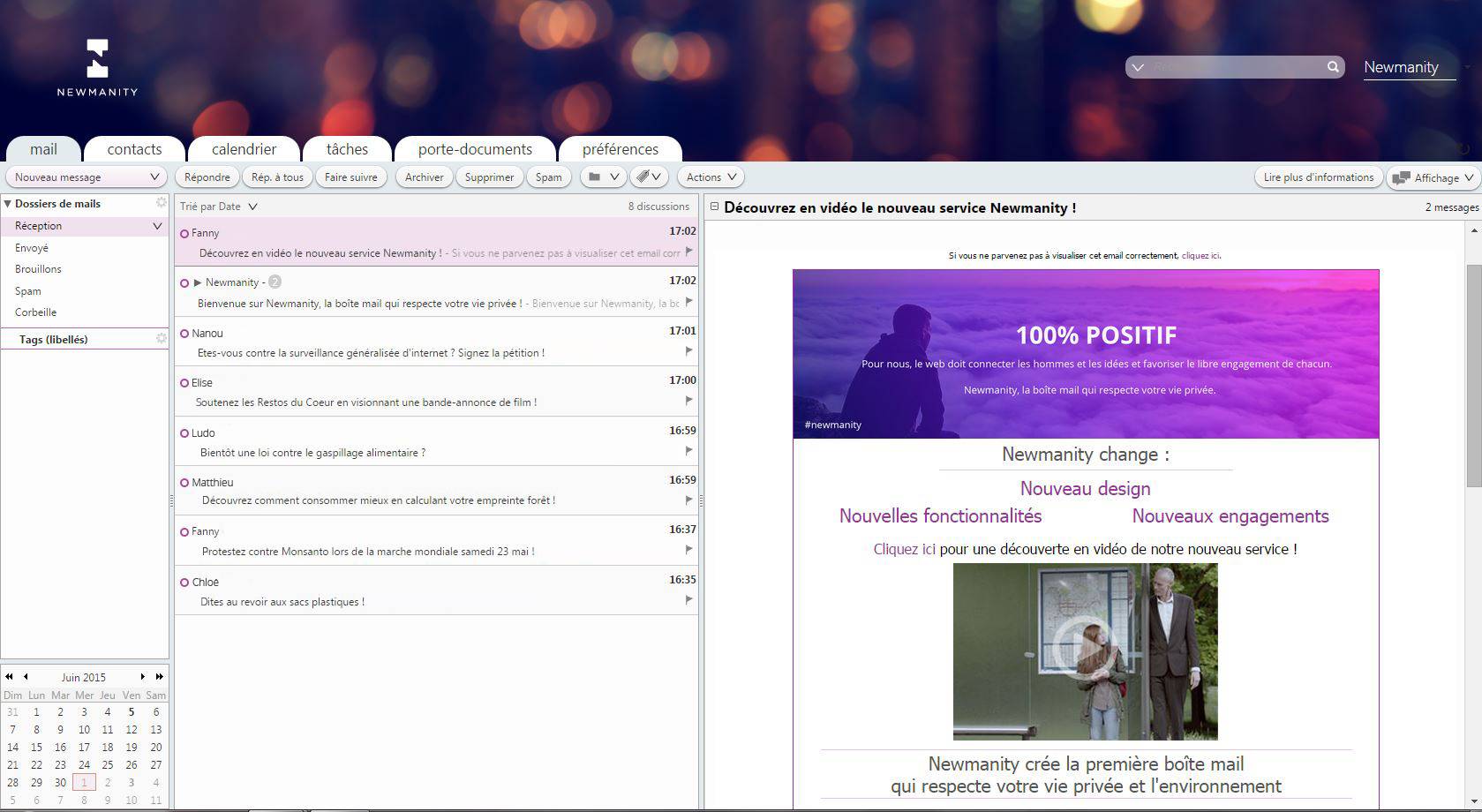Viewport: 1482px width, 812px height.
Task: Click the 'cliquez ici' link in email
Action: click(1200, 256)
